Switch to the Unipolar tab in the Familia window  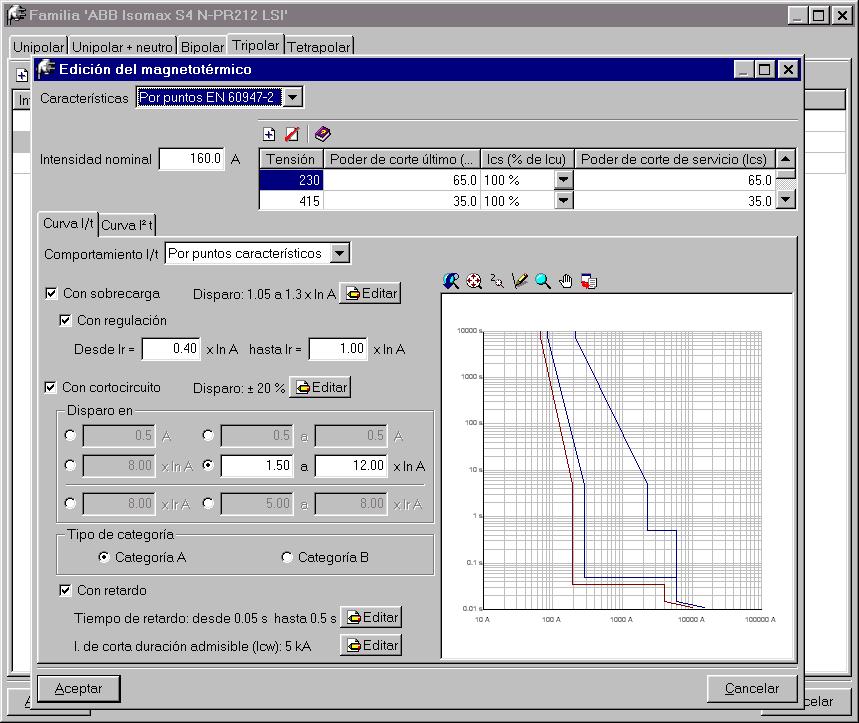point(38,47)
